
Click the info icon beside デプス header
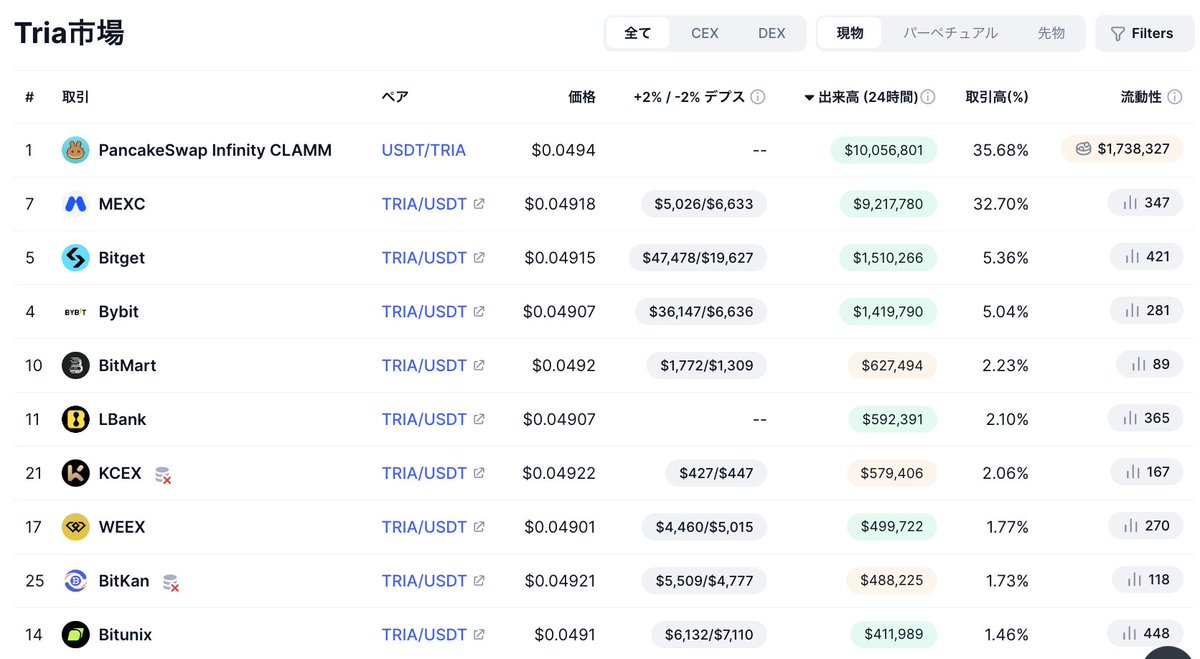[758, 97]
